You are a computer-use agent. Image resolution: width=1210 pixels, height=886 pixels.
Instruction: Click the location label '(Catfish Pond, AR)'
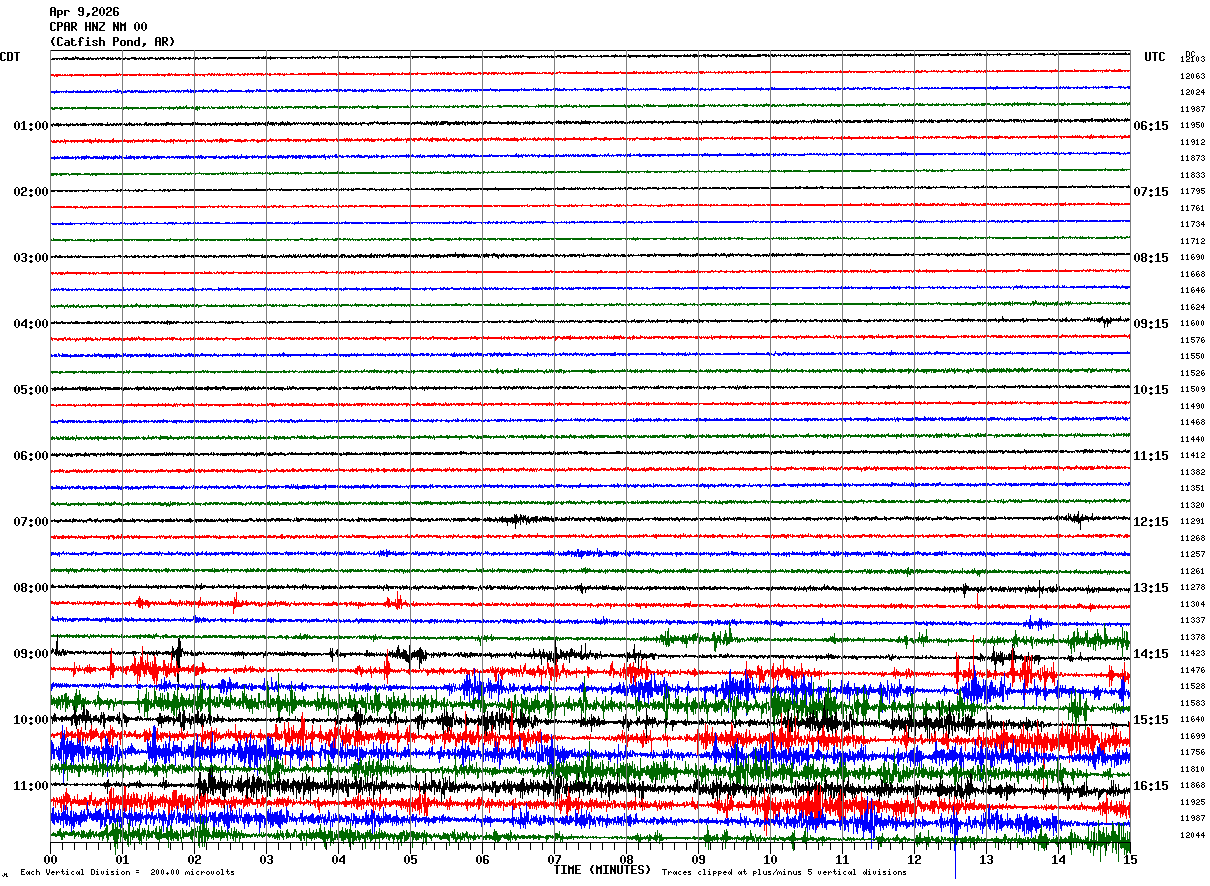point(112,42)
